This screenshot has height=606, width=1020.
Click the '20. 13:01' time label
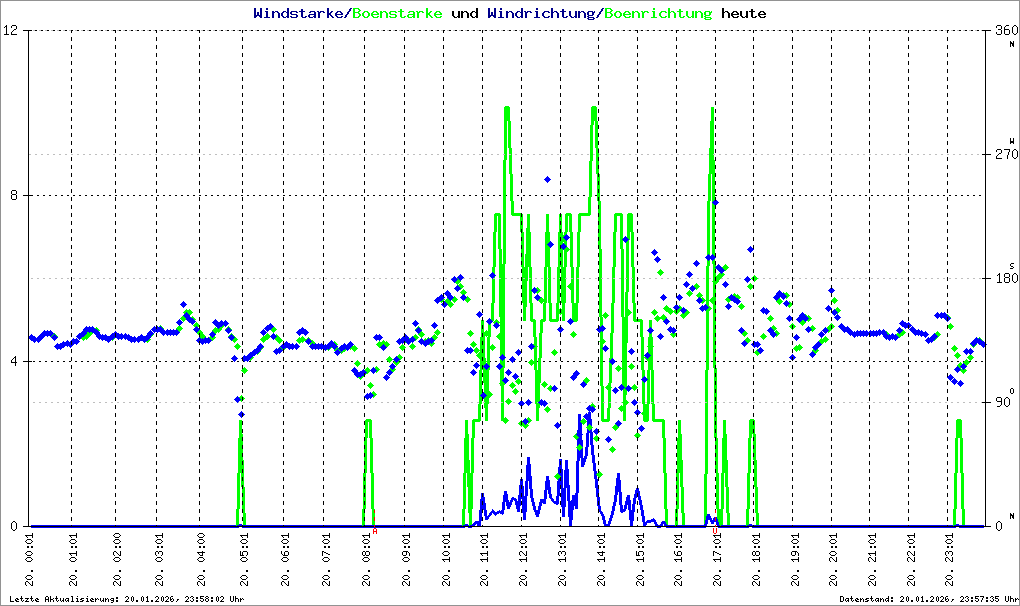[562, 560]
